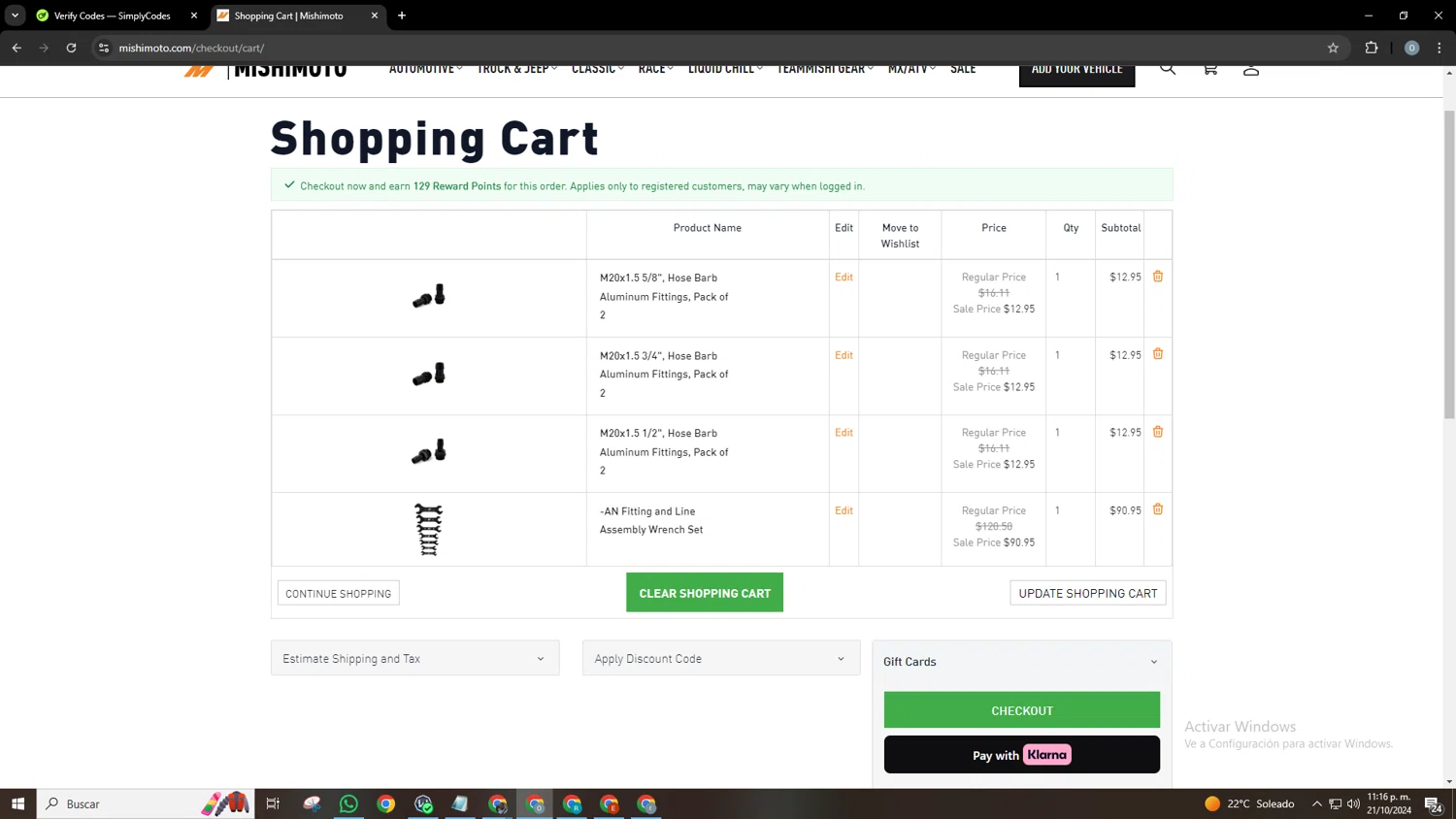Viewport: 1456px width, 819px height.
Task: Click the green CHECKOUT button
Action: coord(1021,710)
